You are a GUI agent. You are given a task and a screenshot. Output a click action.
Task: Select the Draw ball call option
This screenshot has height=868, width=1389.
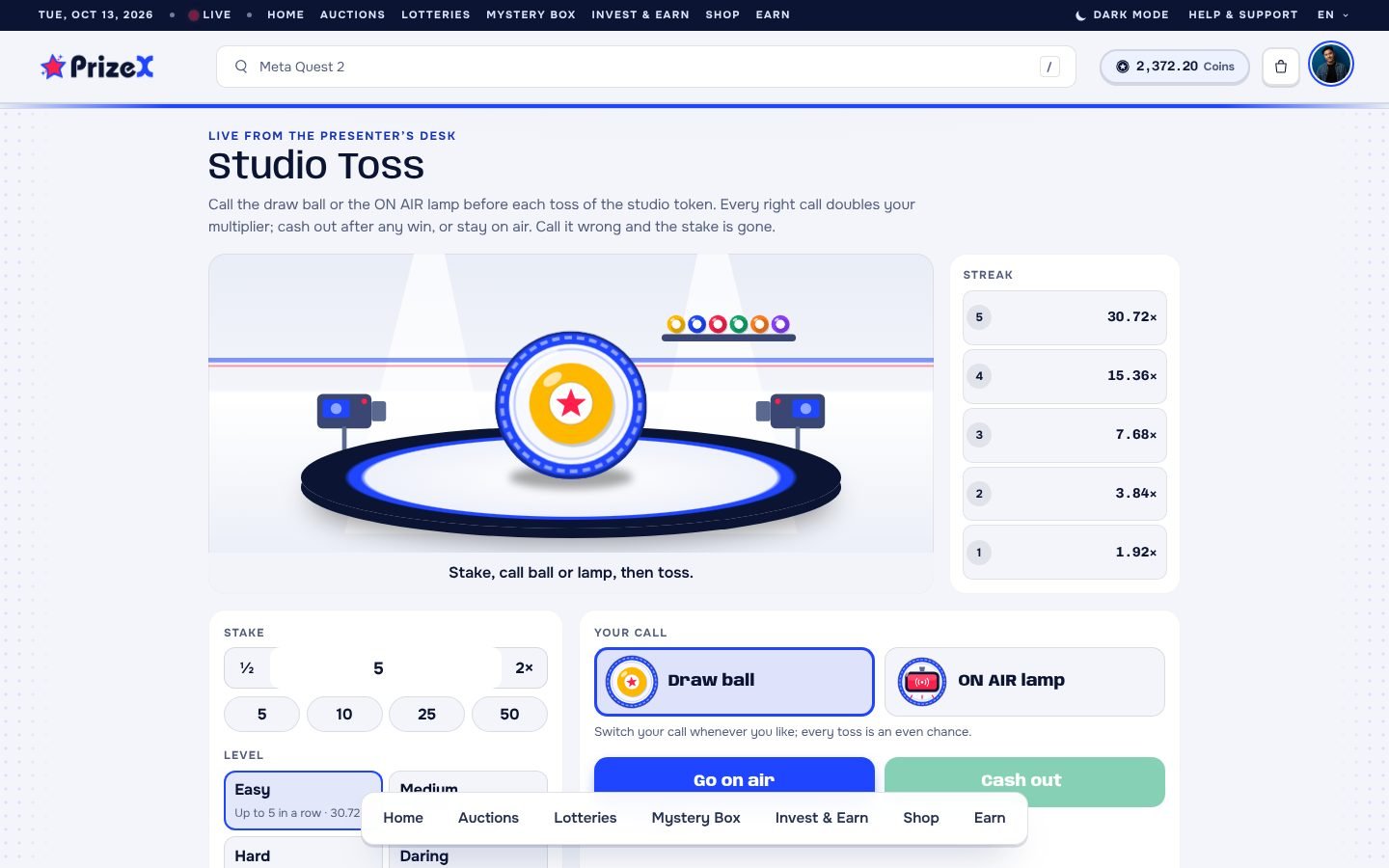pos(734,681)
